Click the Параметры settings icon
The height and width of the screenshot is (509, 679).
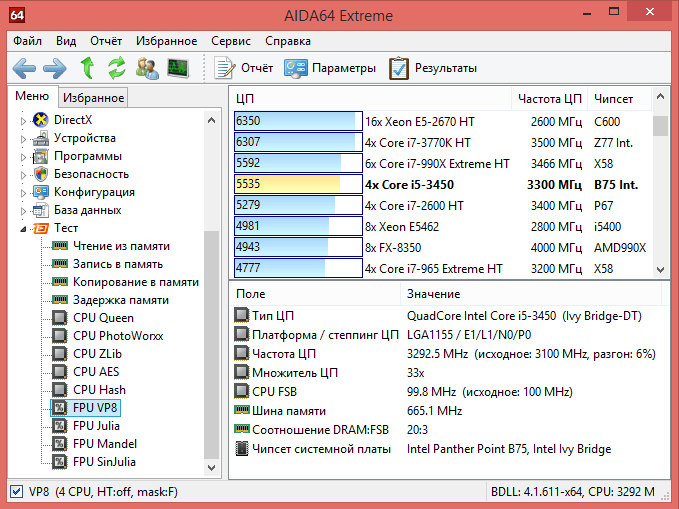click(295, 68)
